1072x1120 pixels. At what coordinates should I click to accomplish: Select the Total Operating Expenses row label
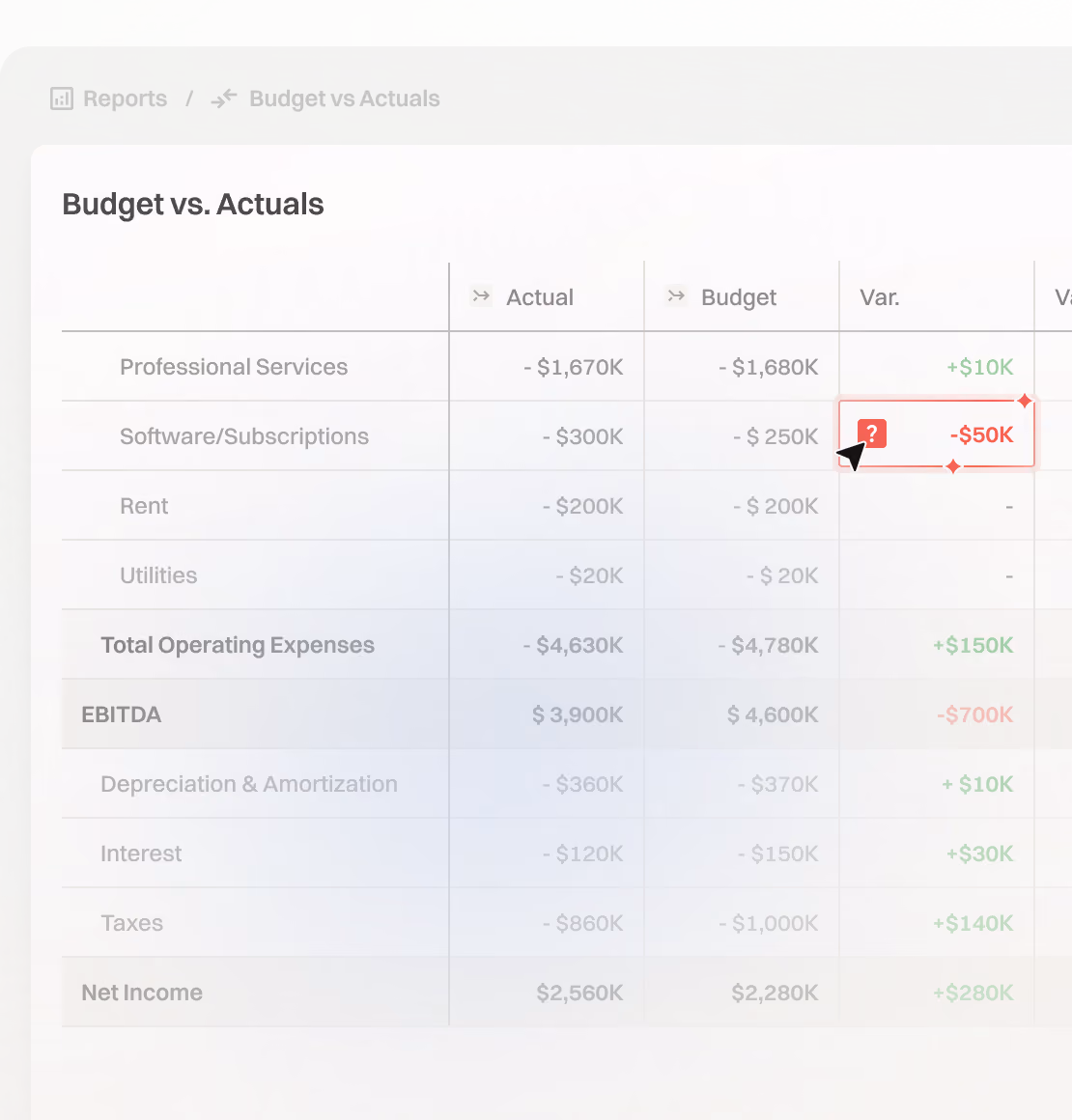coord(238,645)
